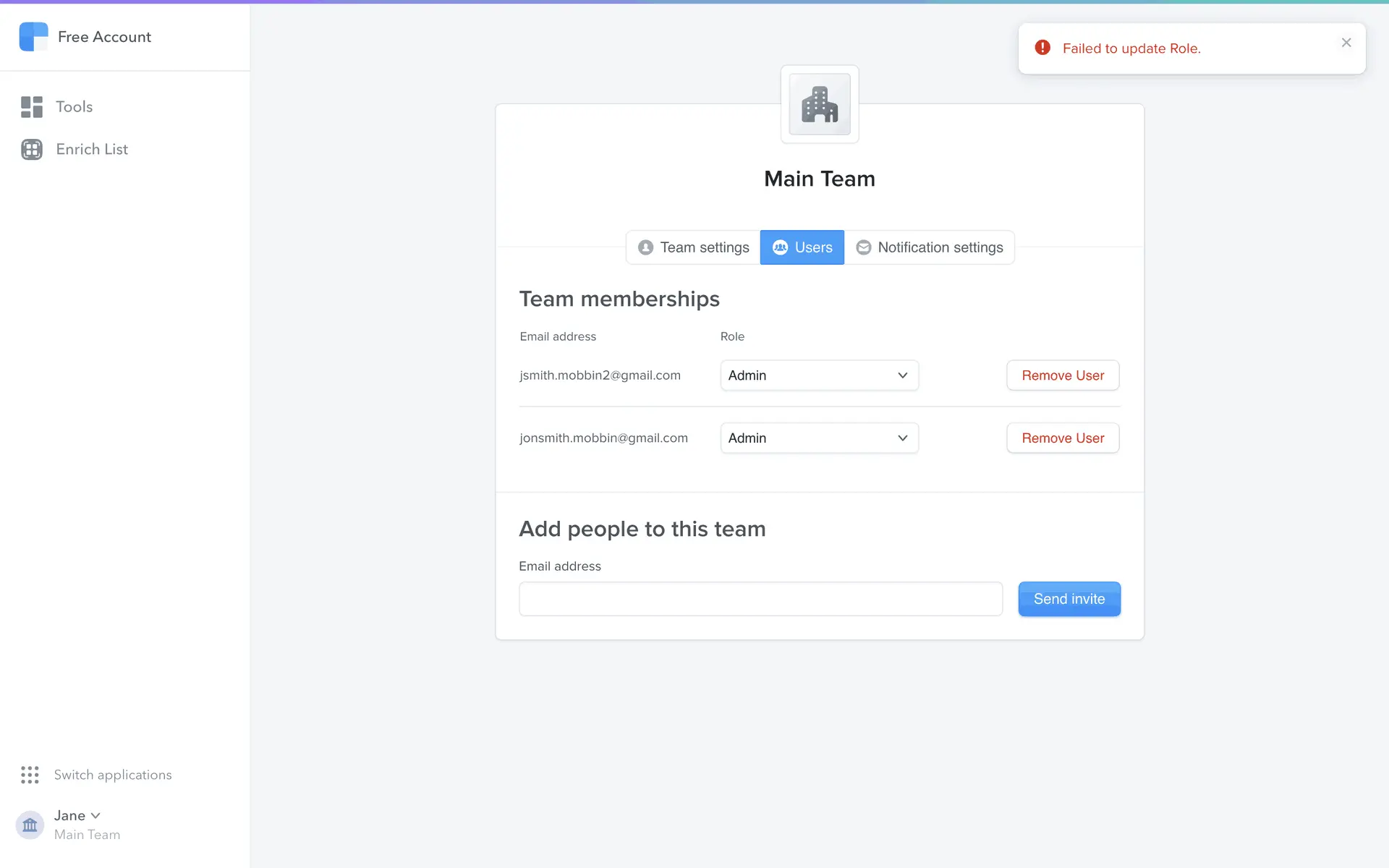Click the Free Account logo icon

point(33,37)
